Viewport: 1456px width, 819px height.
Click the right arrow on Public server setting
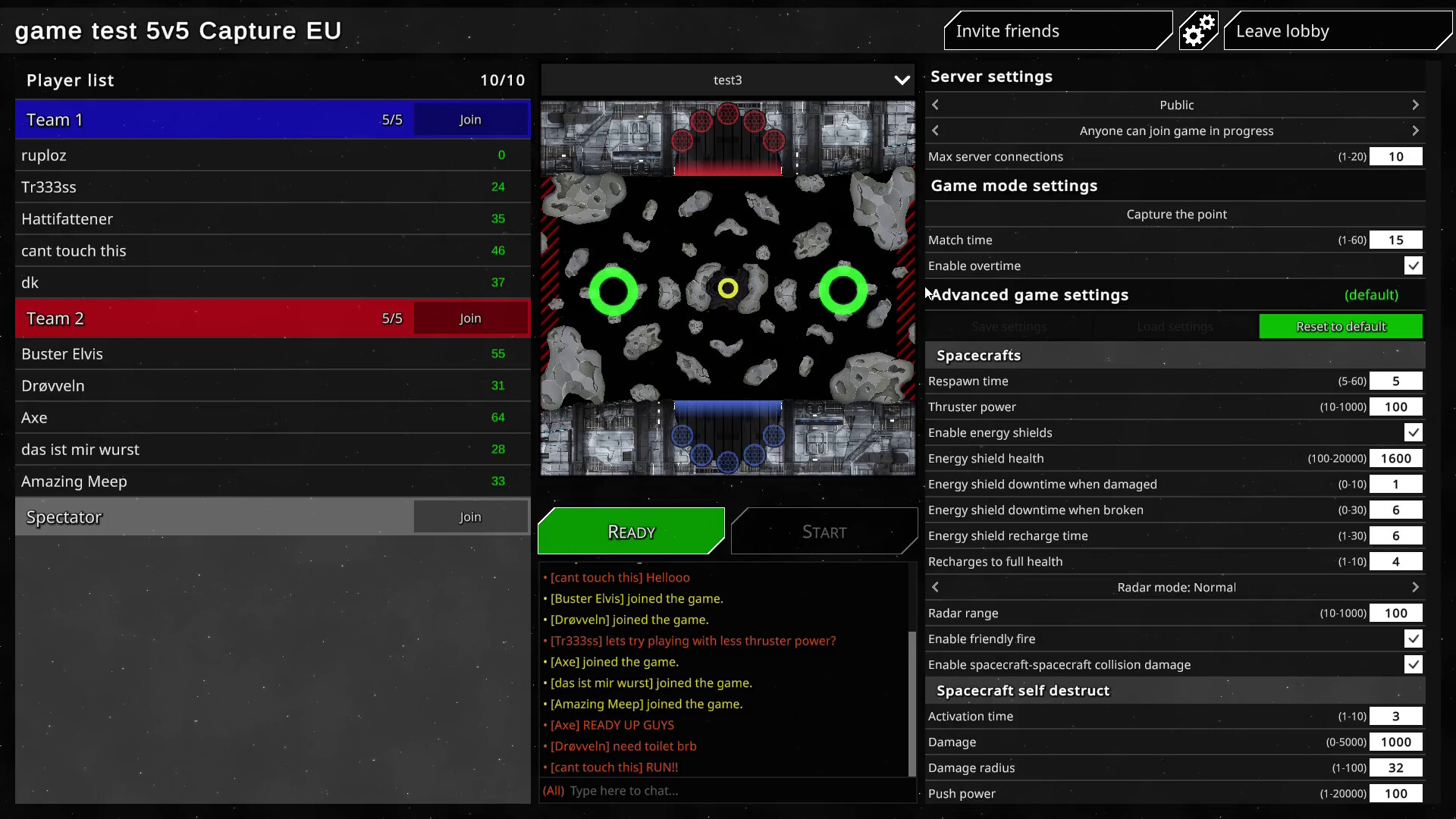click(1417, 105)
